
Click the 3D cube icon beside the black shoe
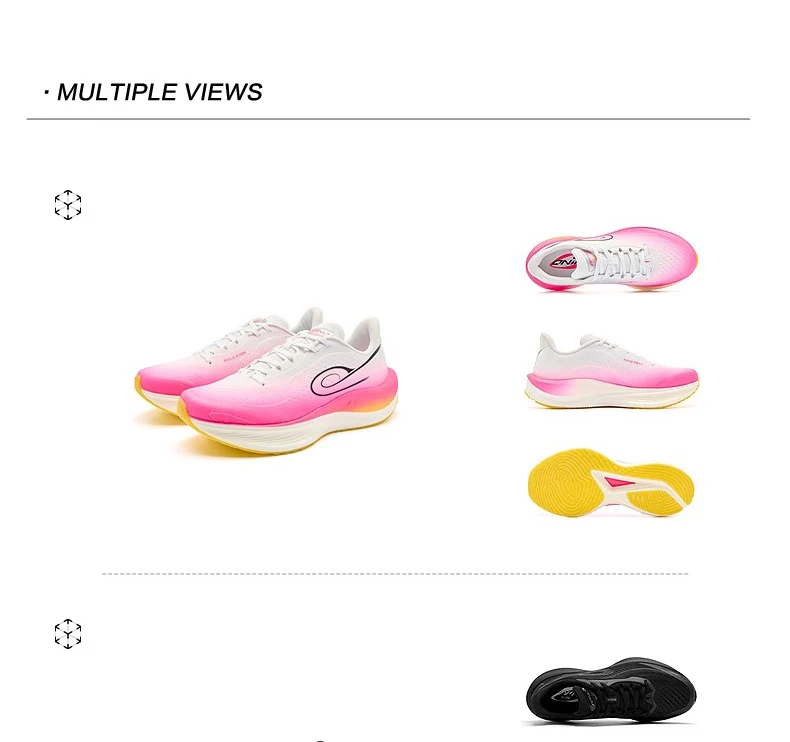click(x=68, y=634)
